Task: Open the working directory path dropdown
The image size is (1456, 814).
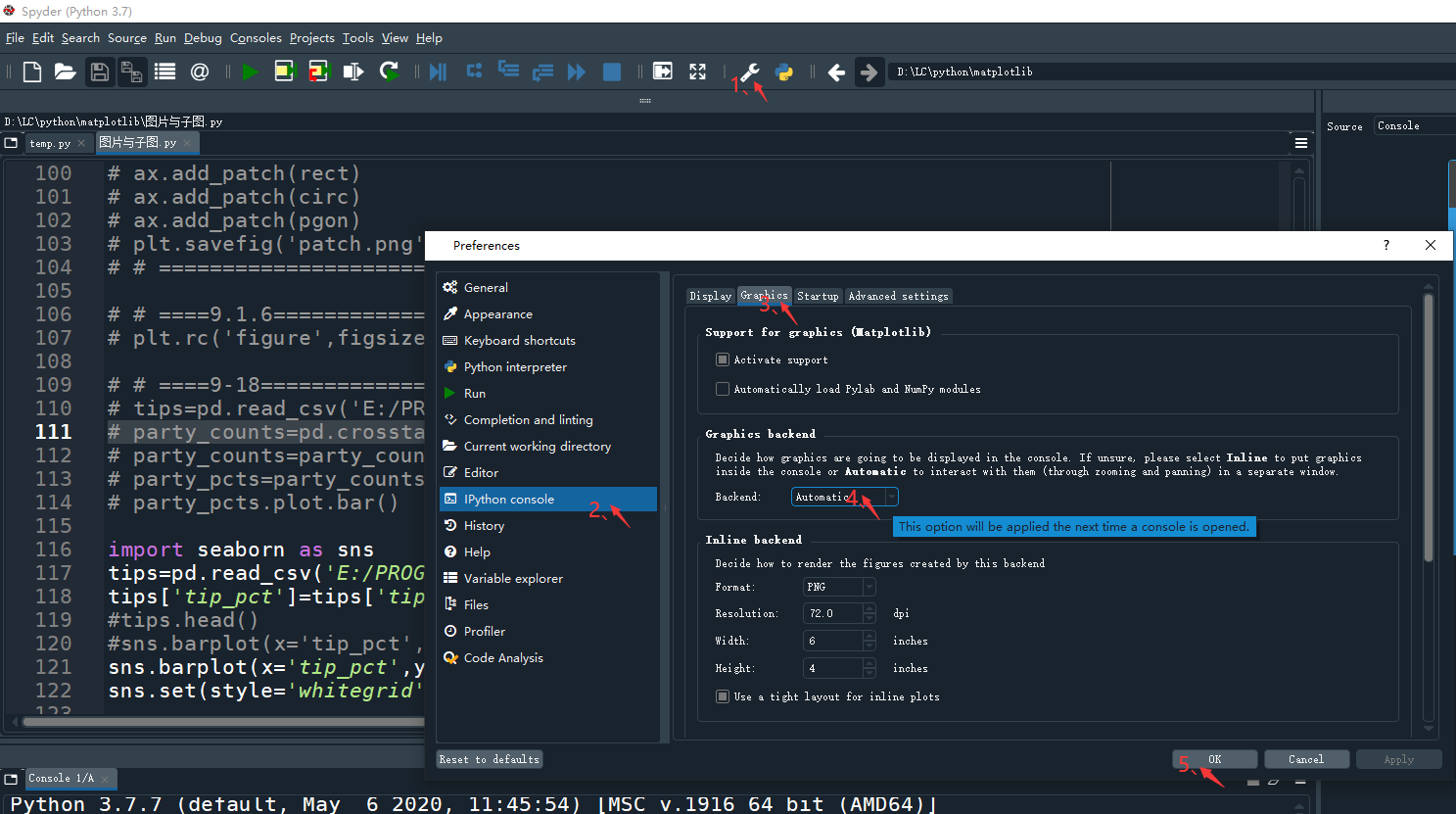Action: point(1171,72)
